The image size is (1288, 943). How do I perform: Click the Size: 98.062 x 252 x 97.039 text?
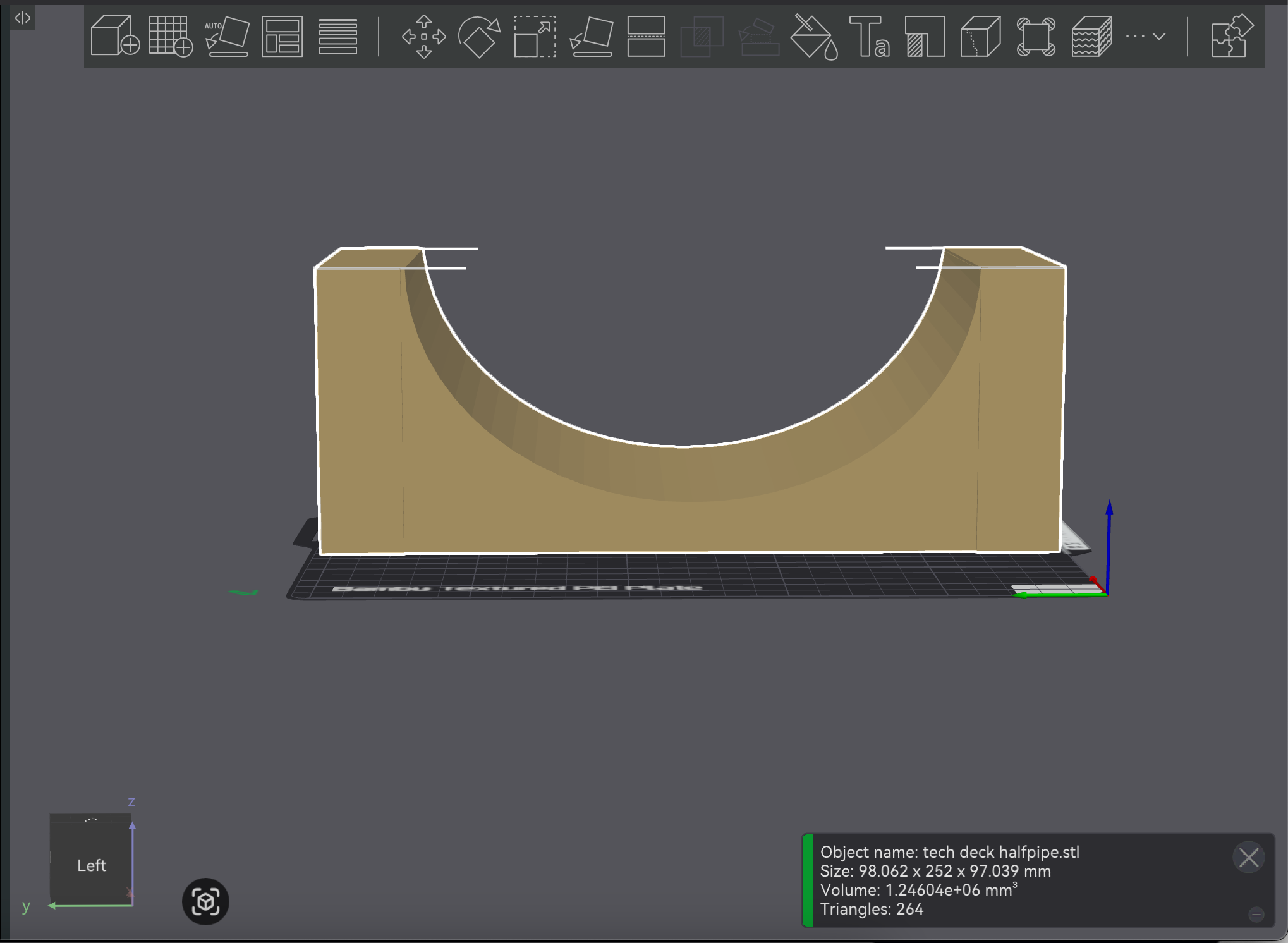935,871
